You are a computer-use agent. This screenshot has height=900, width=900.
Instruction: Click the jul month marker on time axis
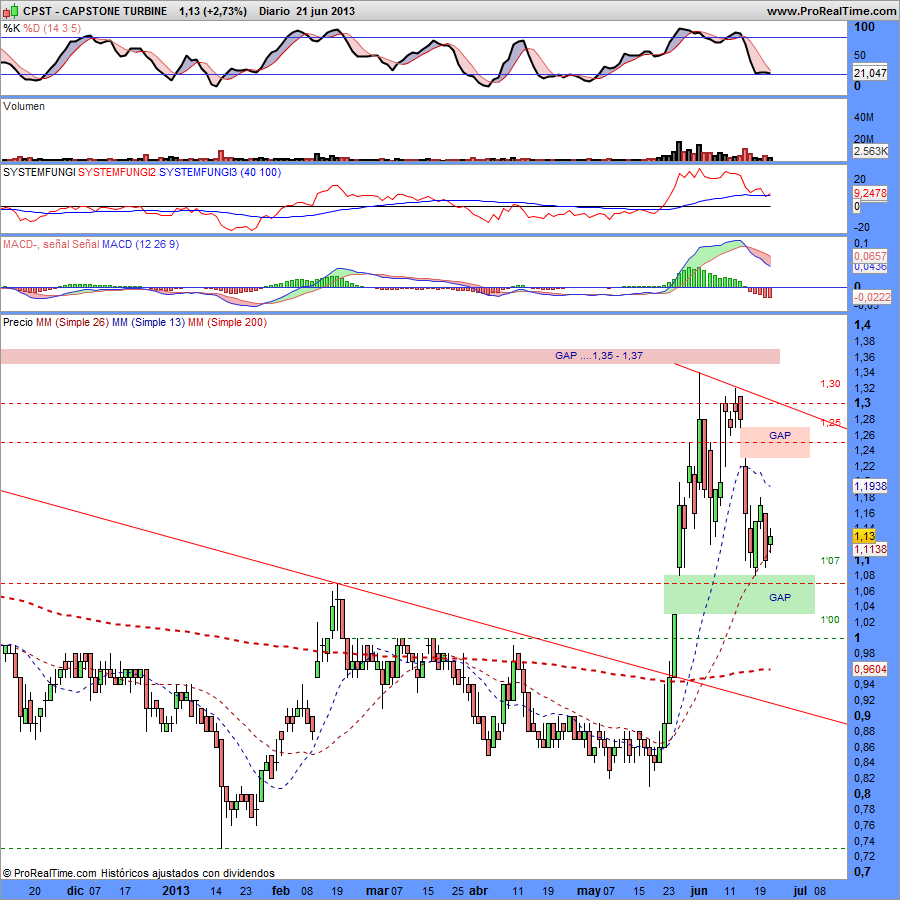point(800,891)
